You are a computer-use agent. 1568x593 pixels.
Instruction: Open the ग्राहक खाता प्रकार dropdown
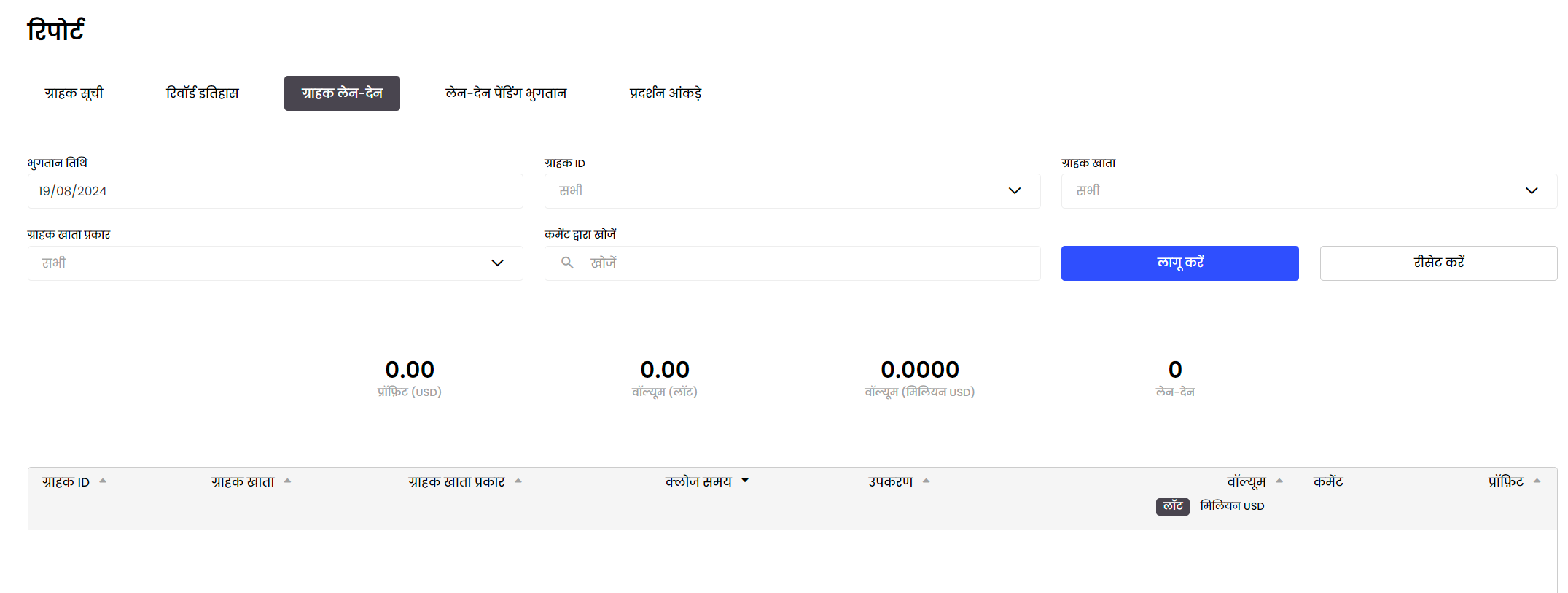click(x=276, y=263)
